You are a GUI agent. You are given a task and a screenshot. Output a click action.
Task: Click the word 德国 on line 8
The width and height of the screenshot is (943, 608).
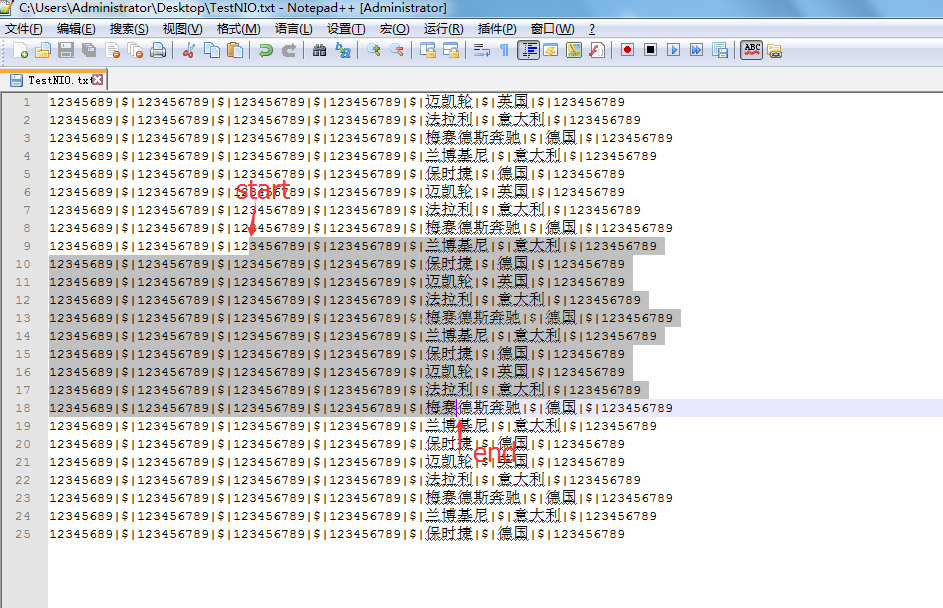click(x=561, y=228)
